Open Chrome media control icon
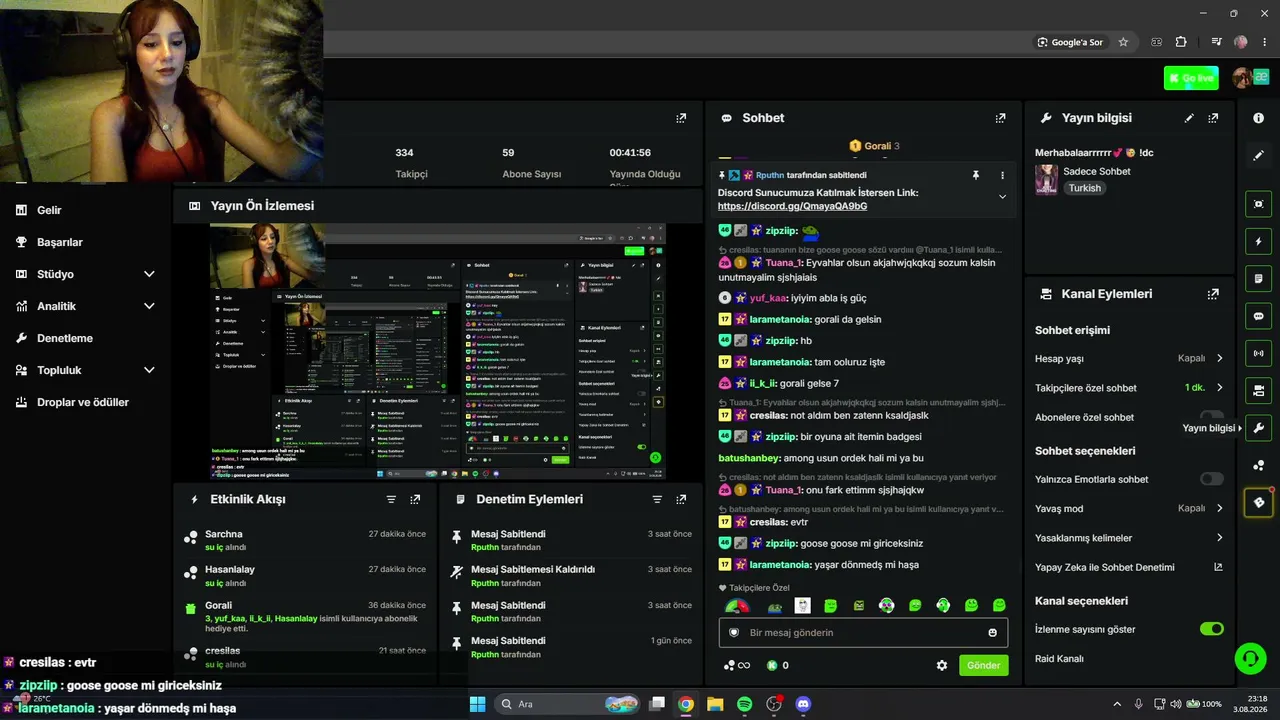Viewport: 1280px width, 720px height. [x=1216, y=42]
